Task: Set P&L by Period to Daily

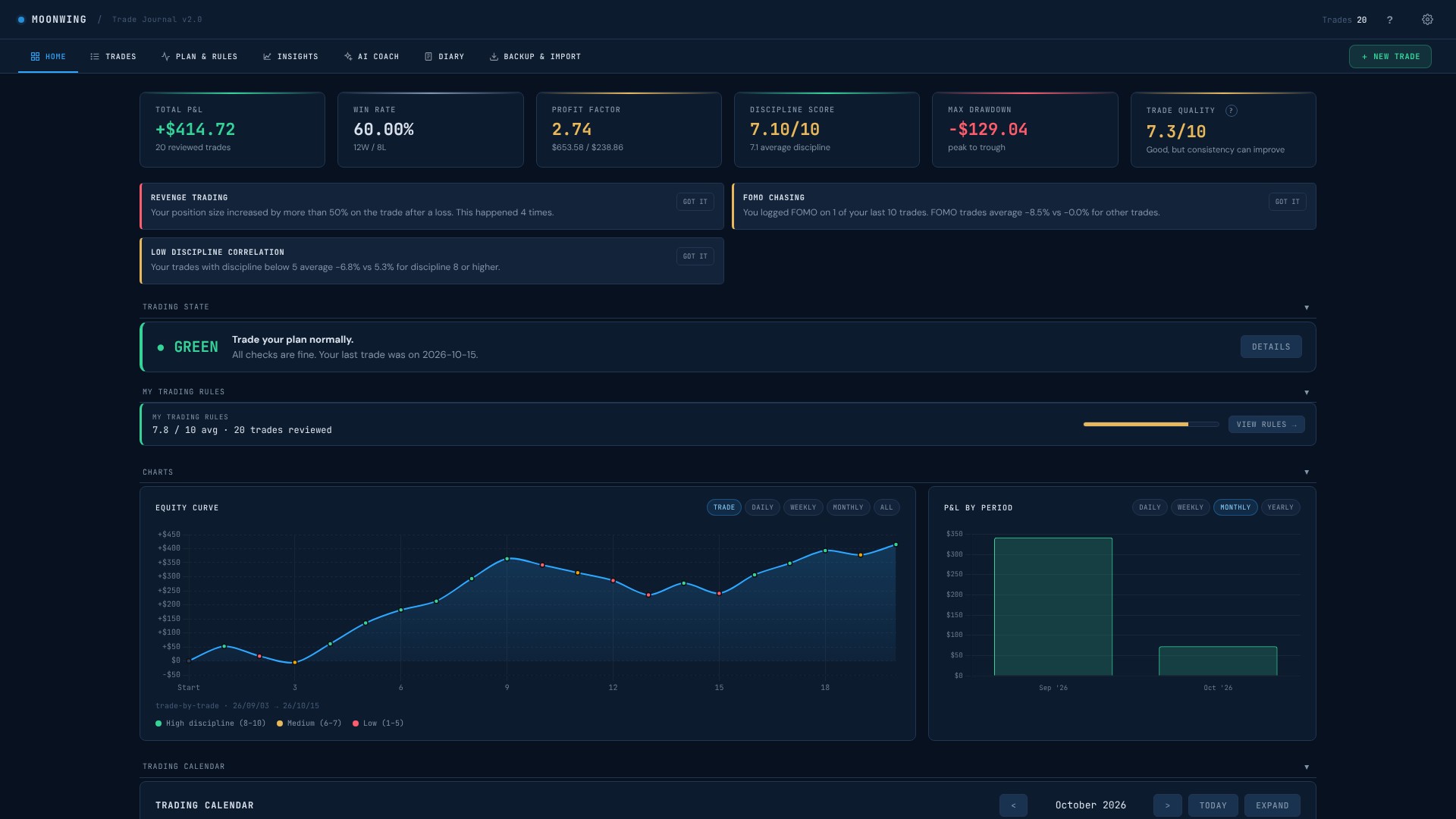Action: tap(1150, 507)
